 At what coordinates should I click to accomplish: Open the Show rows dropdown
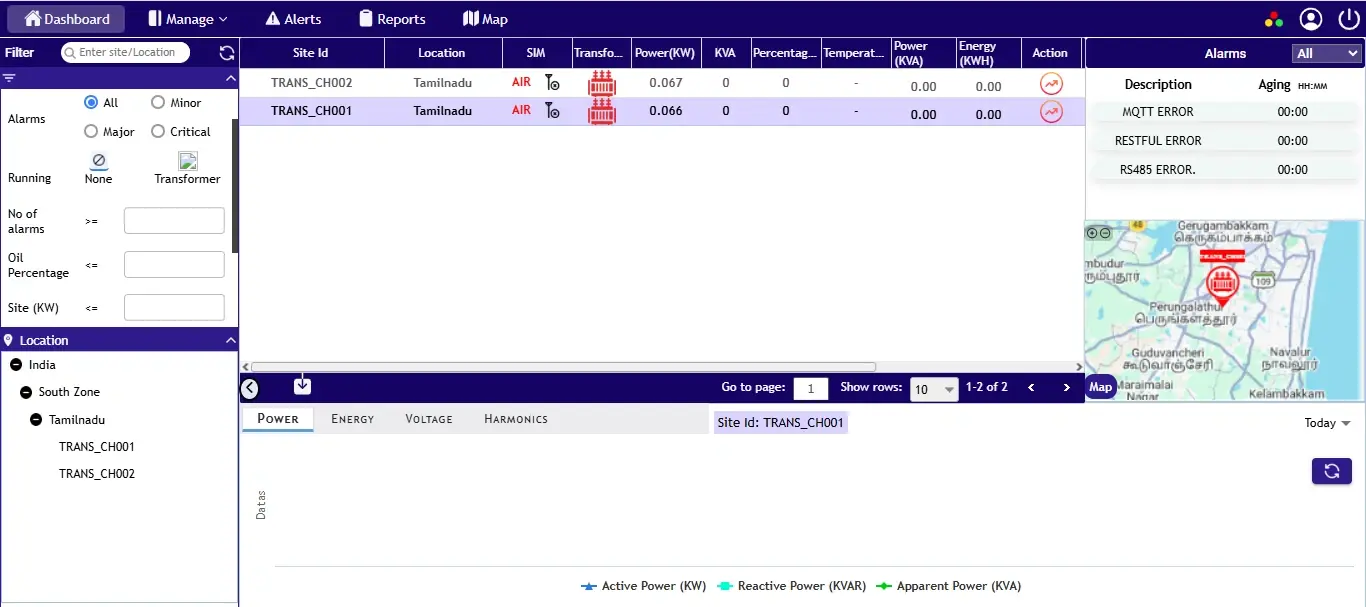pos(933,389)
